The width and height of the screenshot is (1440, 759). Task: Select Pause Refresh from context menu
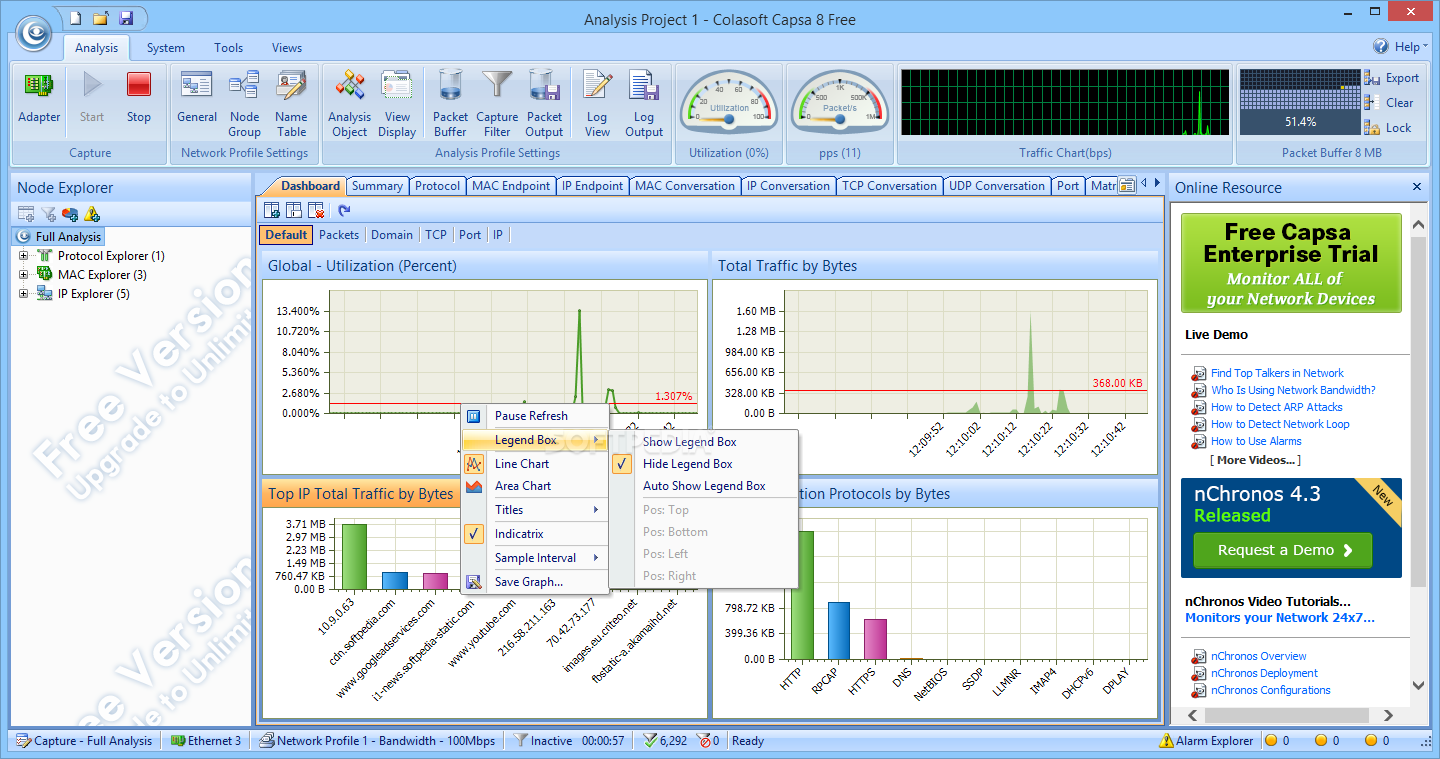(535, 416)
